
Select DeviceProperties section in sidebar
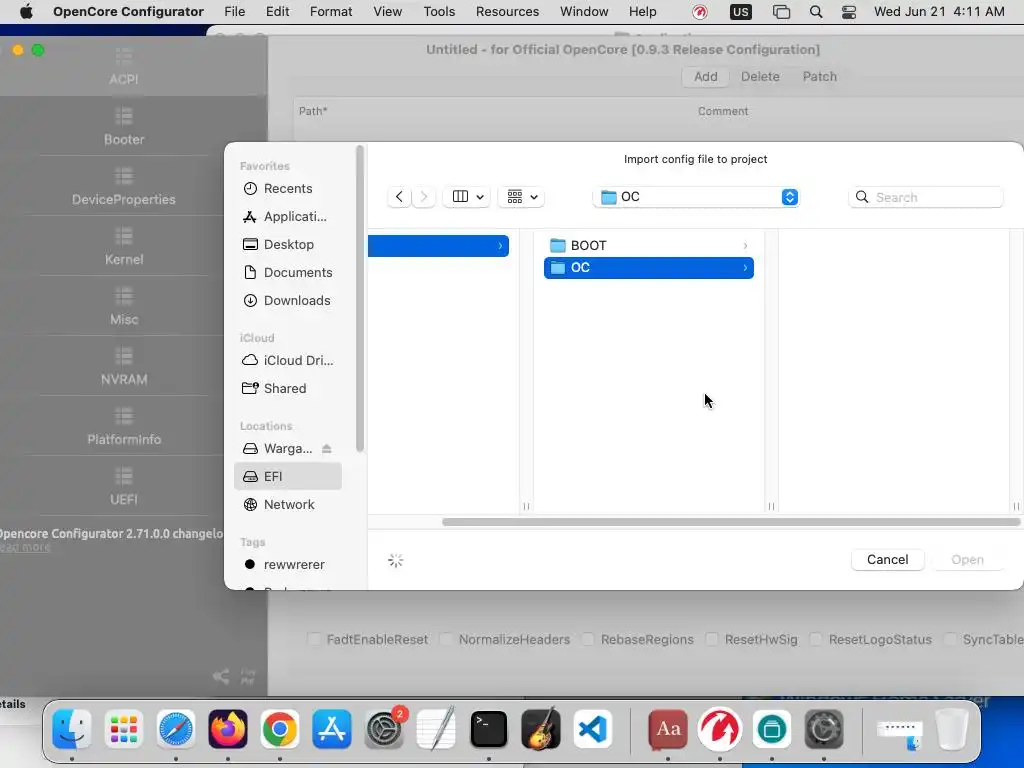point(123,187)
